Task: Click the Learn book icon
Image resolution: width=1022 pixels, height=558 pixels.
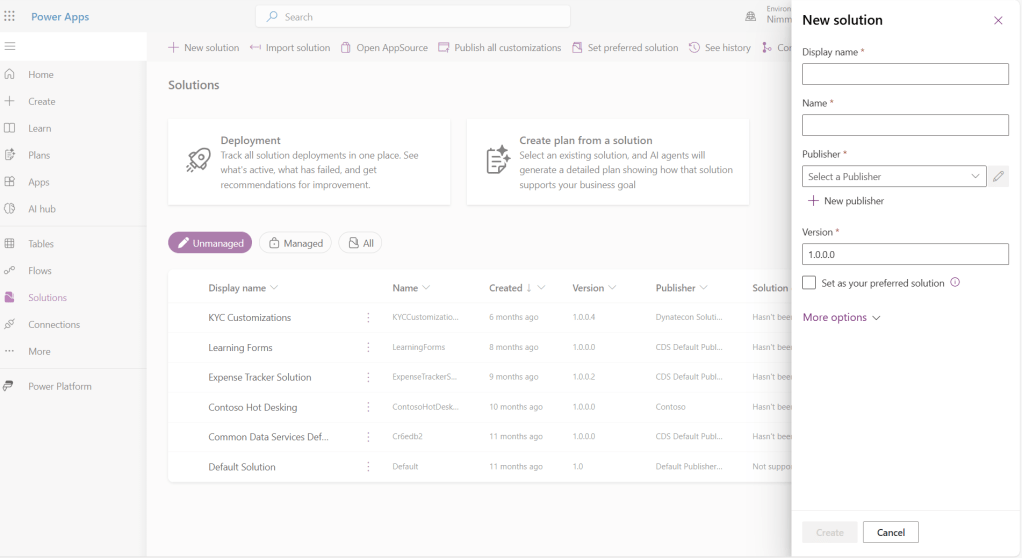Action: pyautogui.click(x=10, y=128)
